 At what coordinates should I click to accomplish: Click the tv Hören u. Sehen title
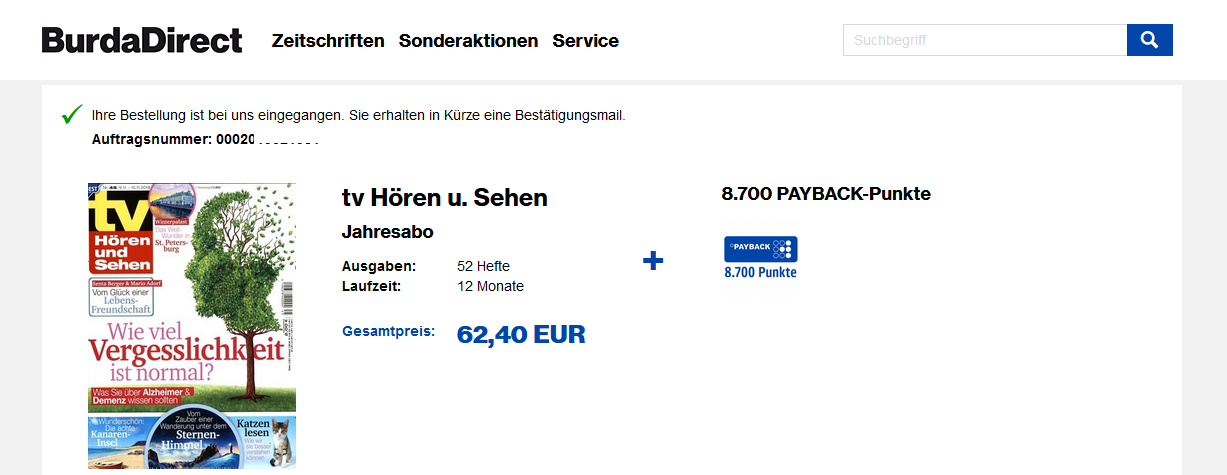(444, 198)
